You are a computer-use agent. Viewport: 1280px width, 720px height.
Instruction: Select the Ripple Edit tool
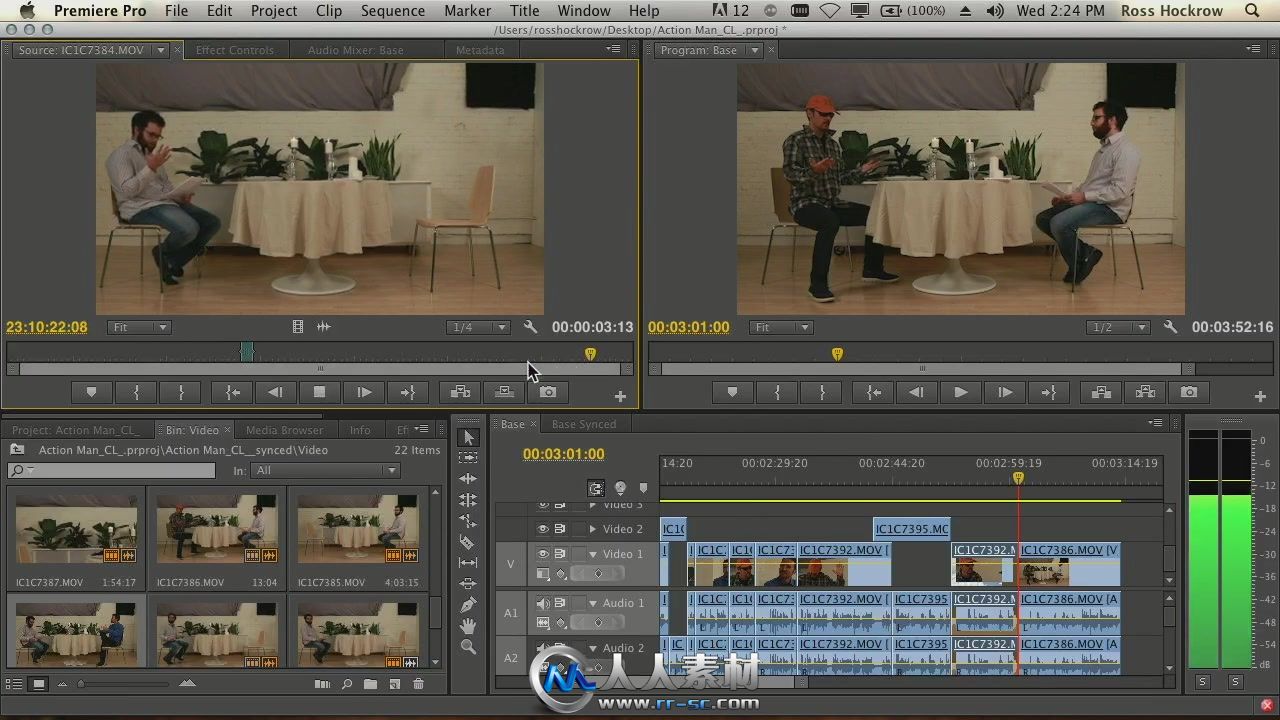[x=468, y=478]
